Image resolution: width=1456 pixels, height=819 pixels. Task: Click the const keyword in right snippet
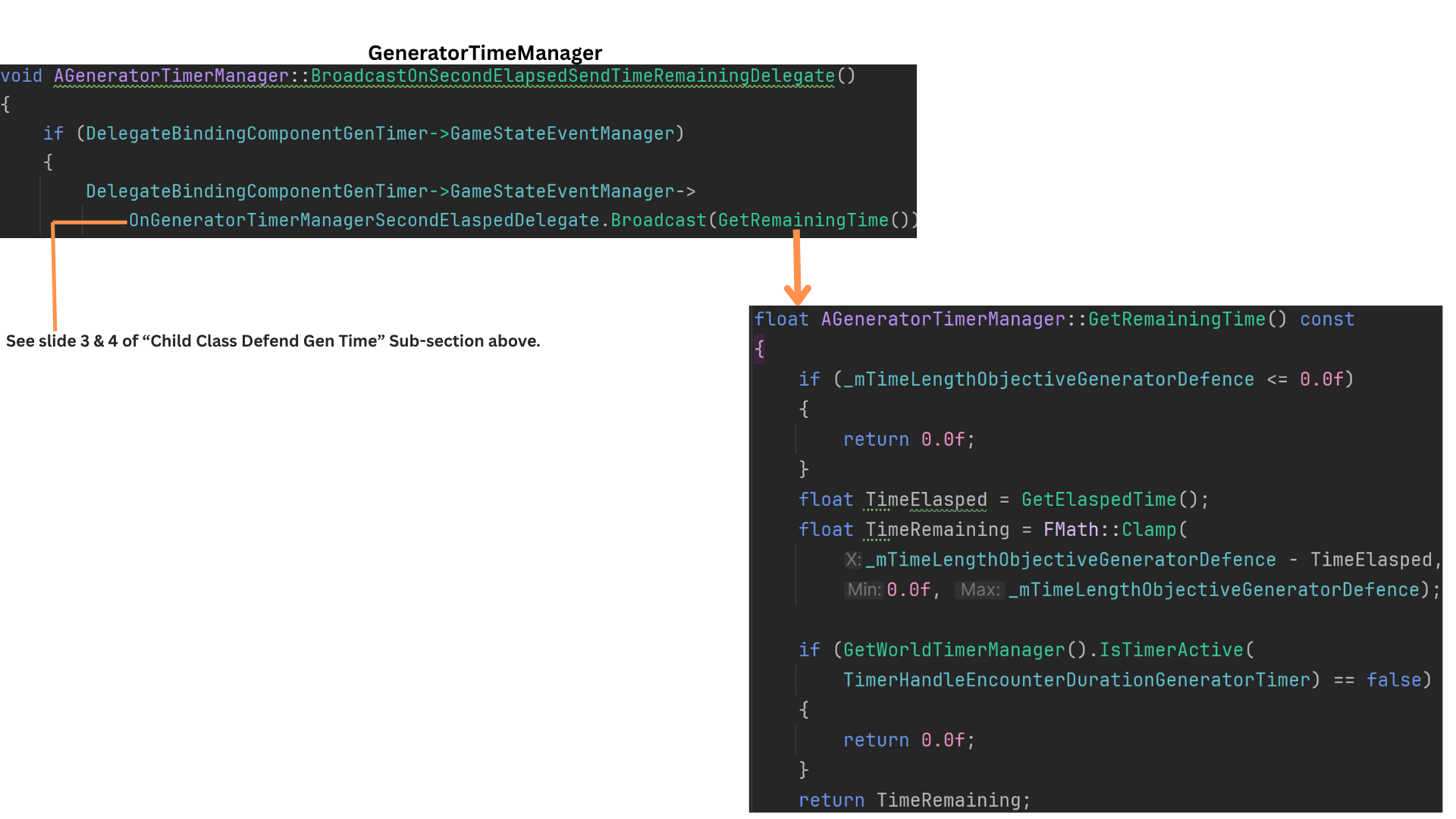1326,319
